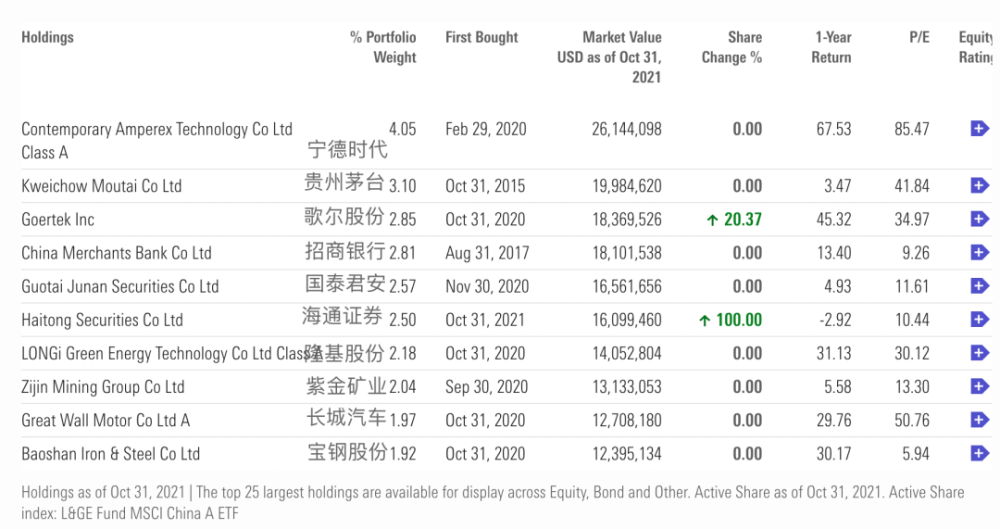Click portfolio weight value 4.05
The width and height of the screenshot is (1000, 529).
[402, 130]
